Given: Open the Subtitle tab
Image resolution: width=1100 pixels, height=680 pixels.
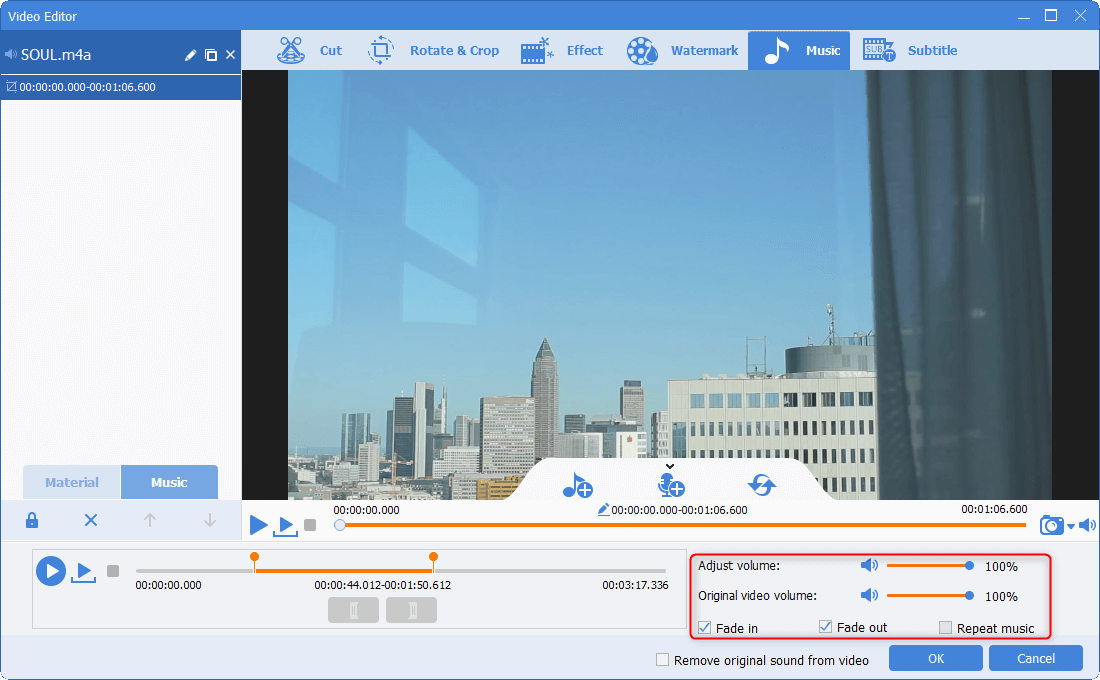Looking at the screenshot, I should [x=910, y=51].
